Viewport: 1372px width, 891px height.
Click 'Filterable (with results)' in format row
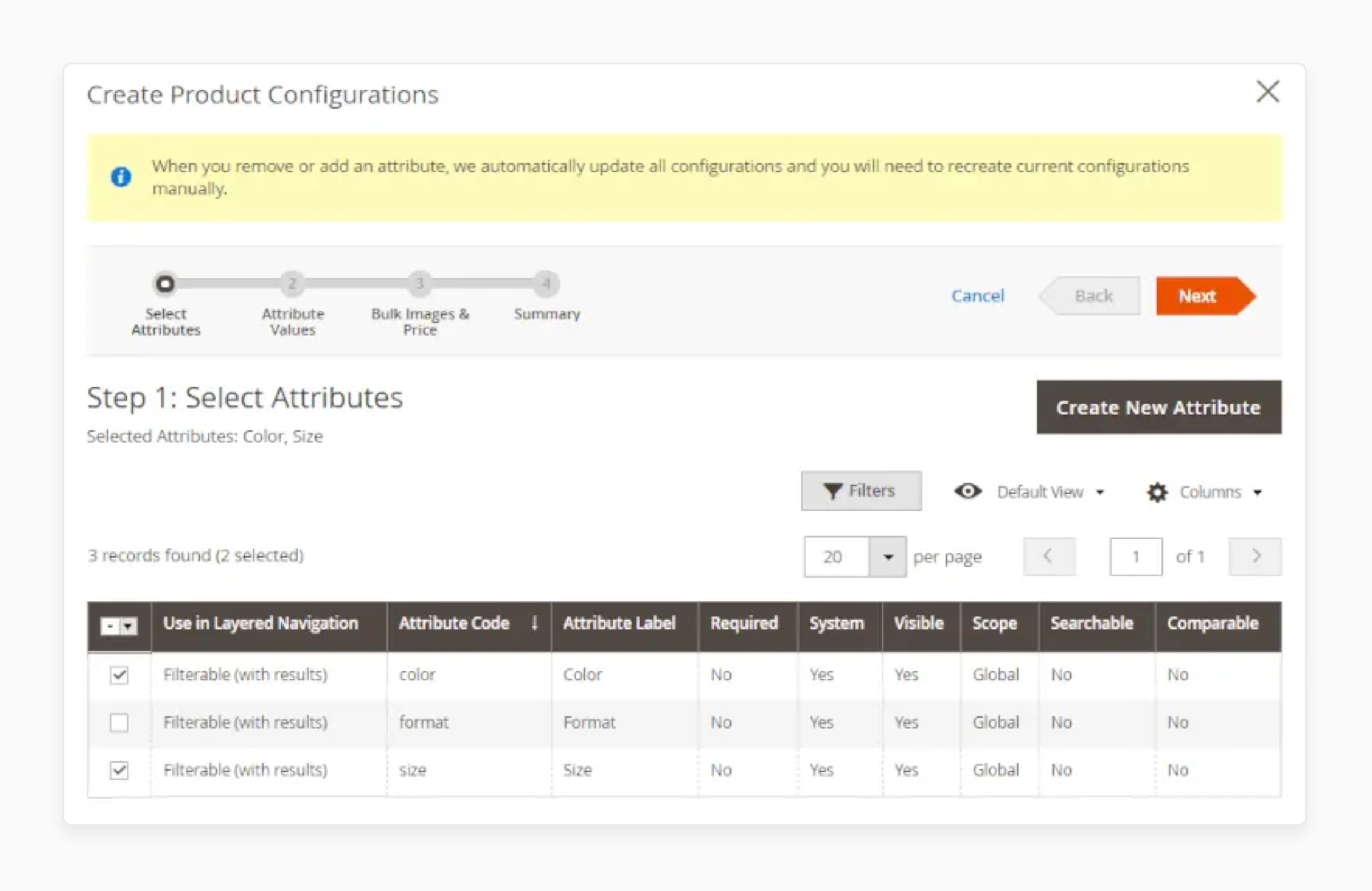[245, 723]
